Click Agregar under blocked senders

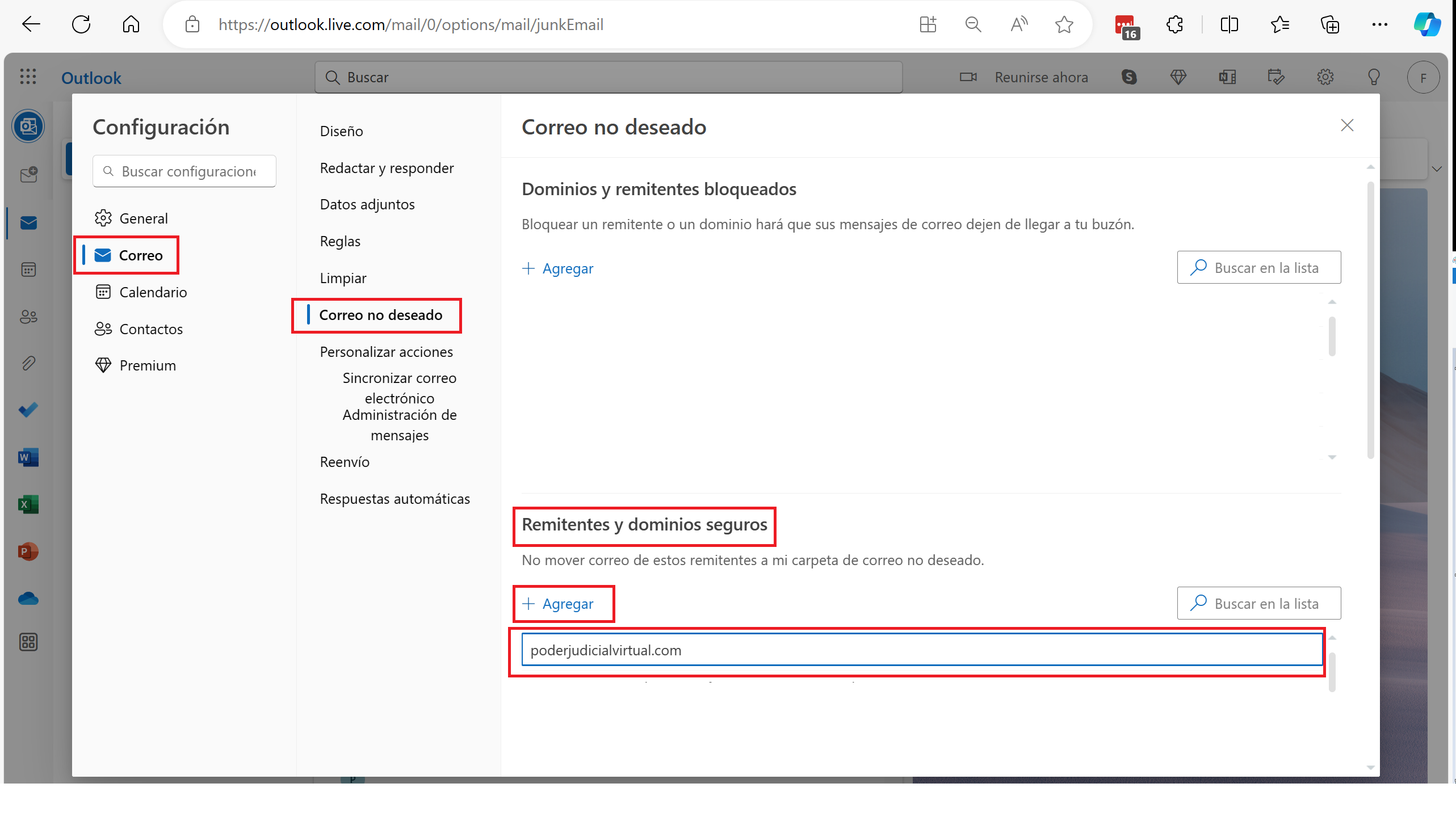click(x=558, y=268)
